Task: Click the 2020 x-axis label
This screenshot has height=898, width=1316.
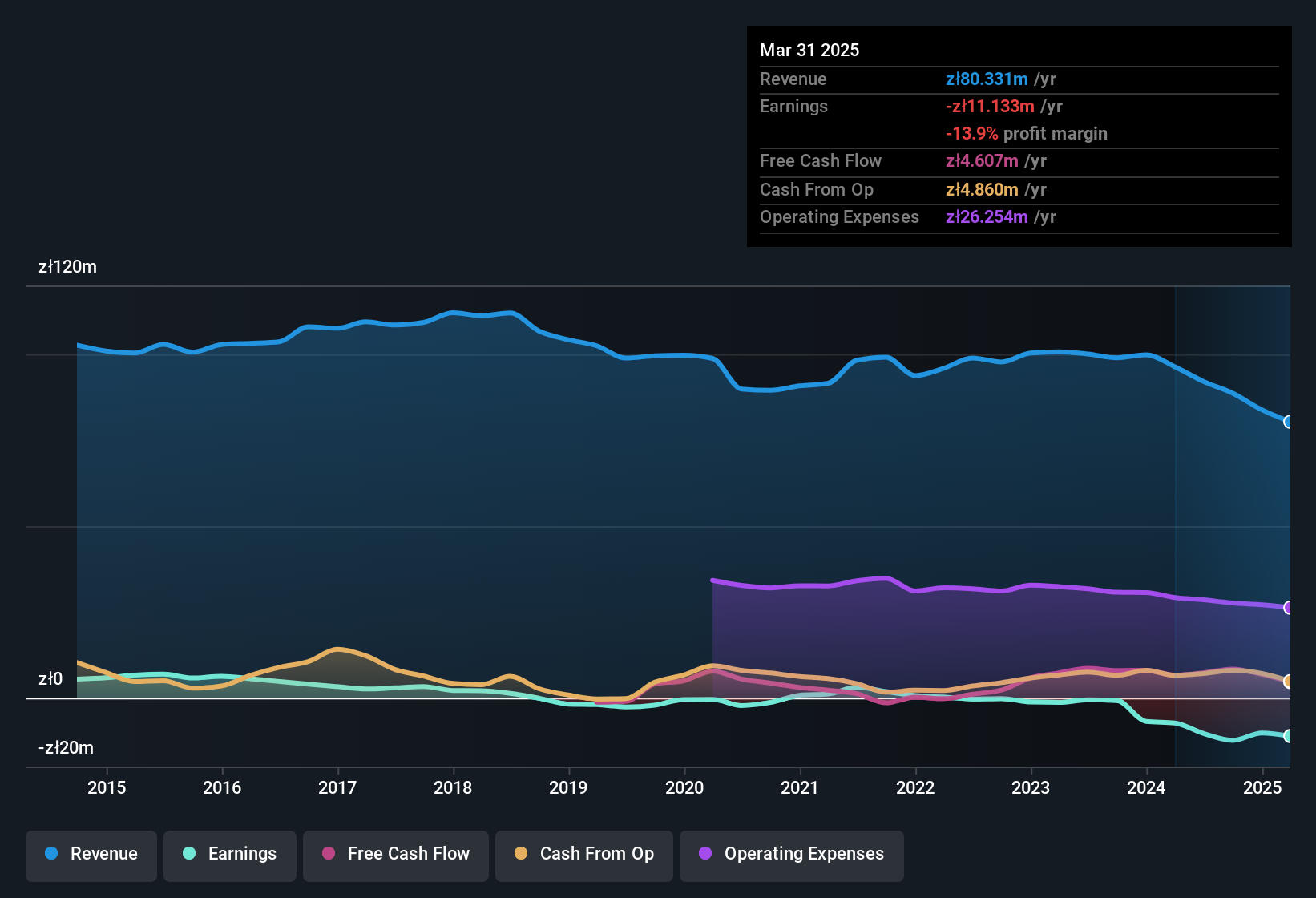Action: [684, 788]
